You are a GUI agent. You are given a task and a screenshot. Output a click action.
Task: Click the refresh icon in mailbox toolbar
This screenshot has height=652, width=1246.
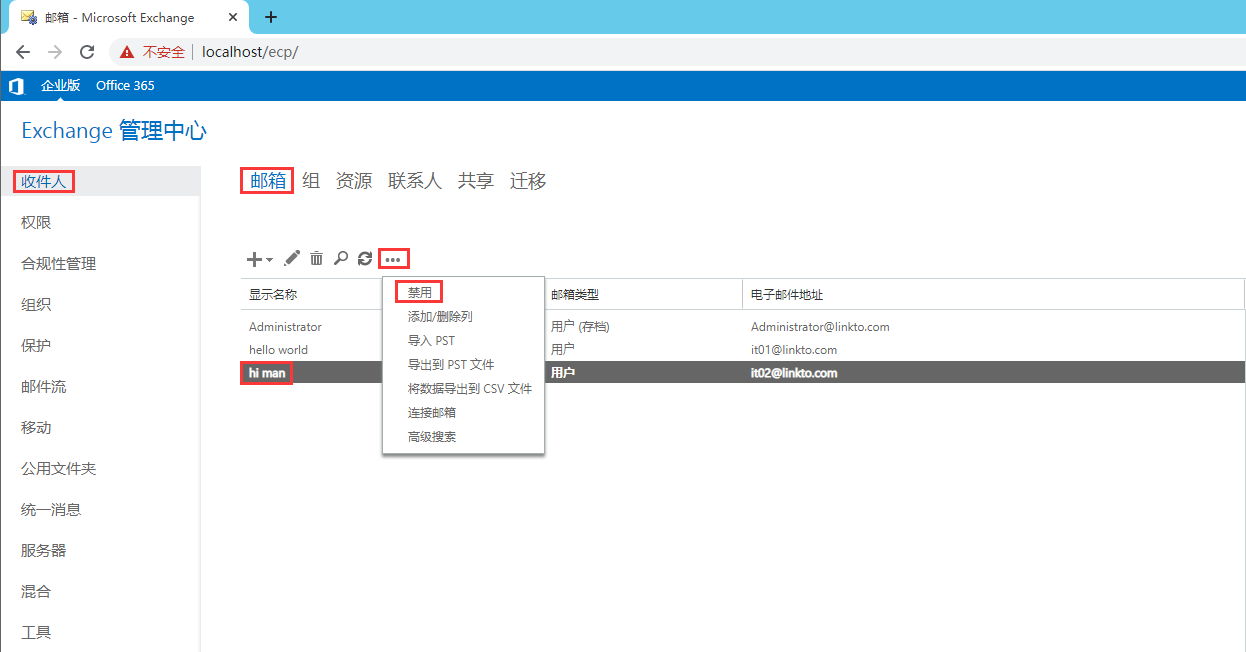(x=365, y=259)
